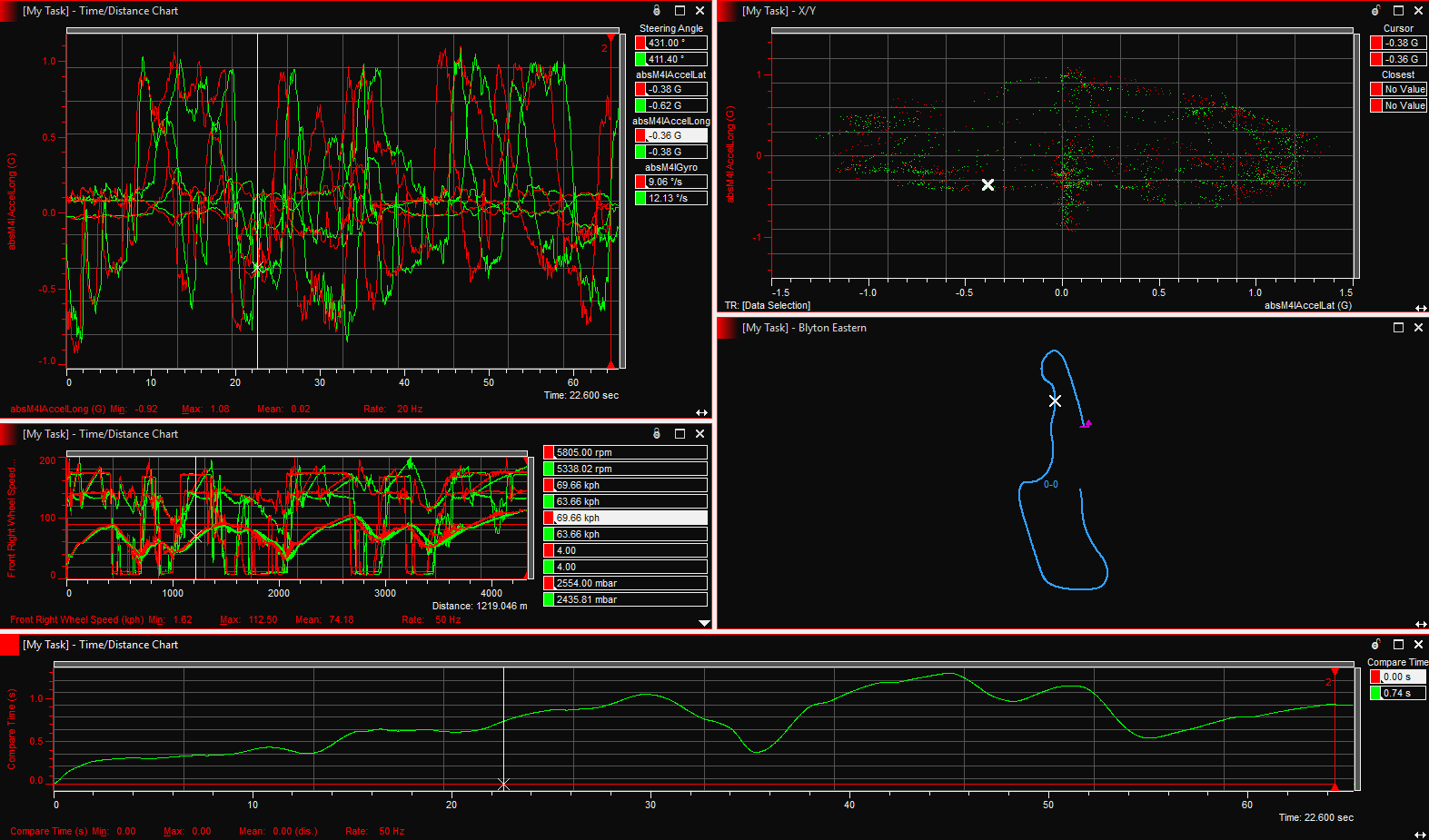Click TR: [Data Selection] label in X/Y chart
This screenshot has width=1429, height=840.
[767, 305]
